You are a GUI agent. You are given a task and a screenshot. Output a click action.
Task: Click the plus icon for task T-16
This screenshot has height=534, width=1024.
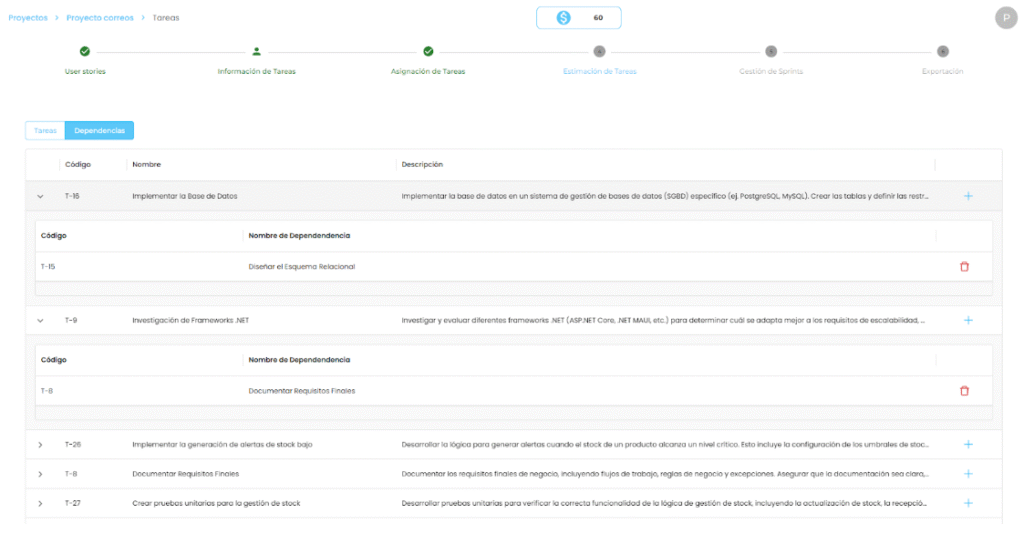967,196
